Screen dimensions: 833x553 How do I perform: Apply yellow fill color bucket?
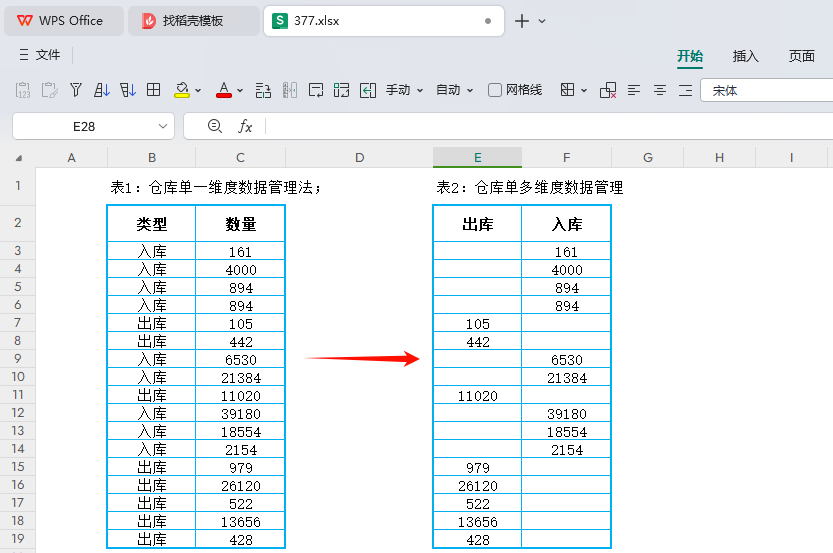pos(182,90)
